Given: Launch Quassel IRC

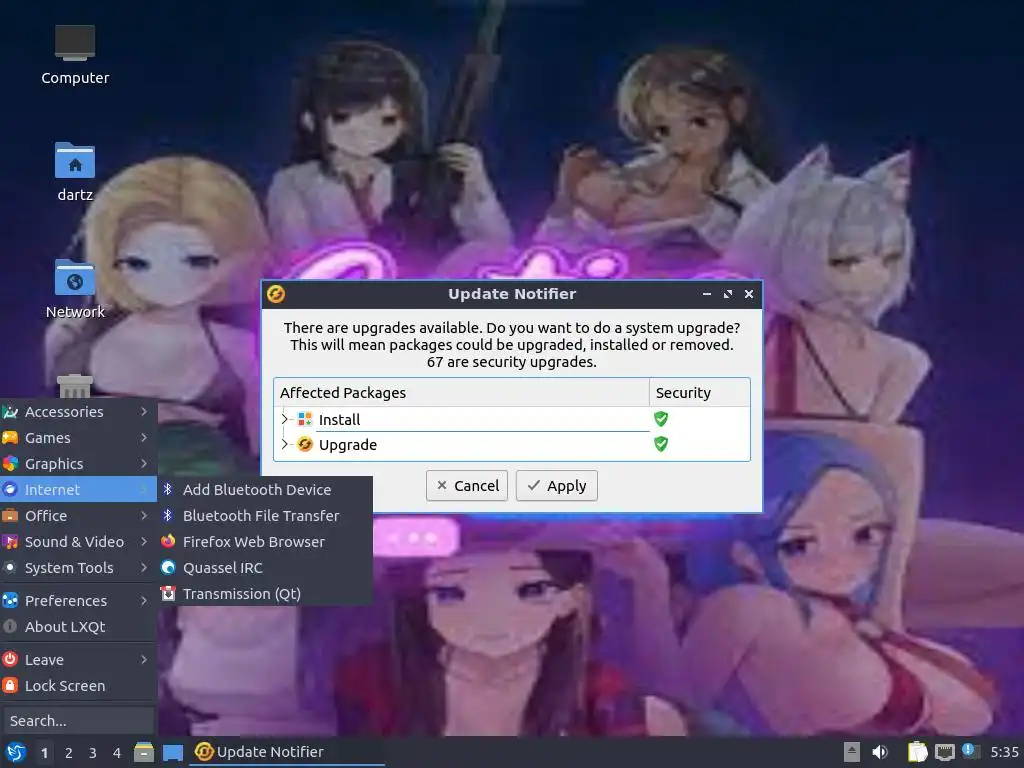Looking at the screenshot, I should click(x=265, y=568).
